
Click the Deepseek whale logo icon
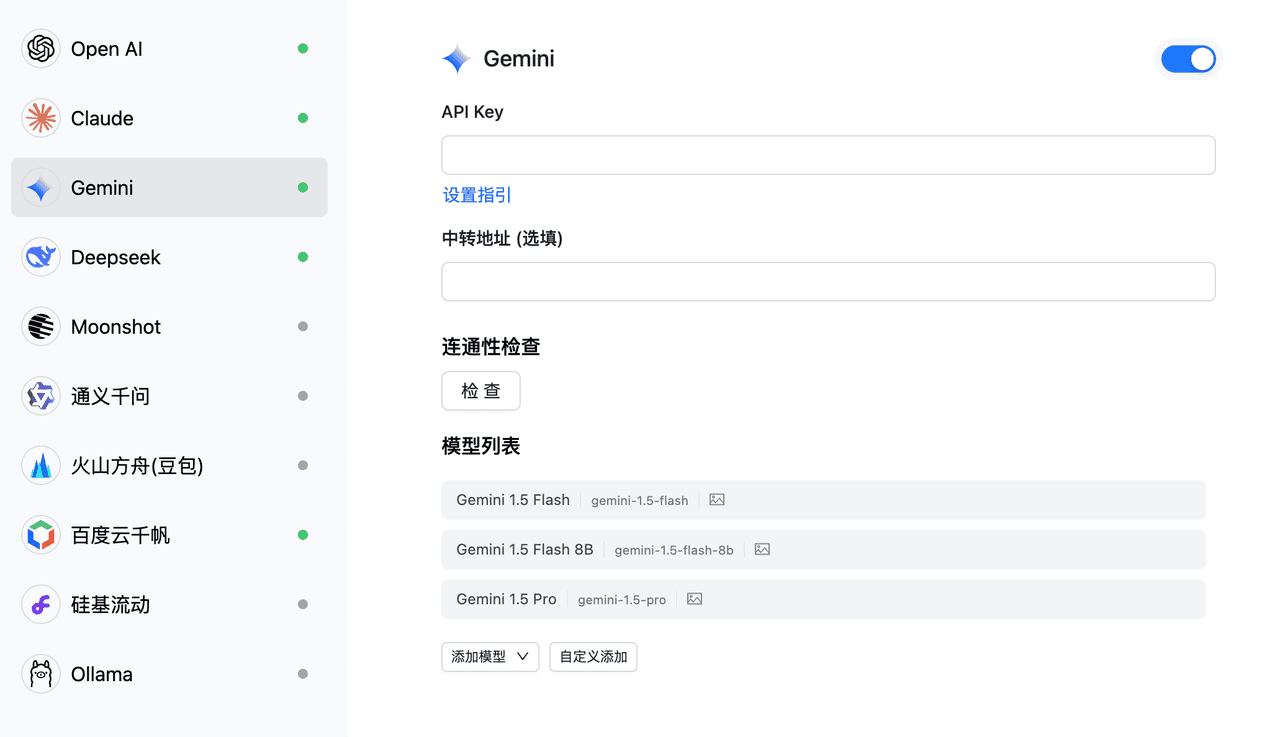point(41,257)
